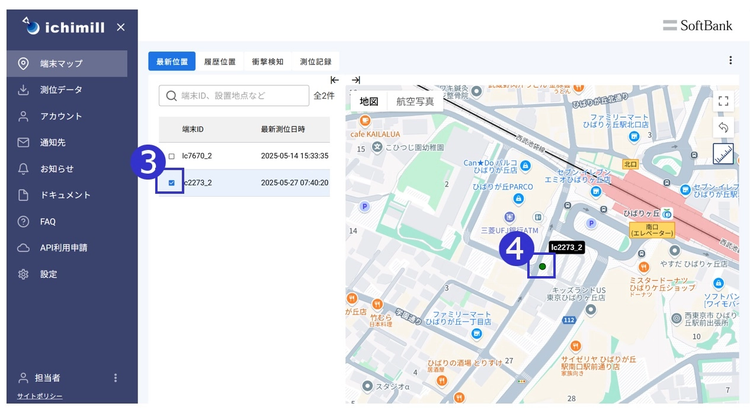The height and width of the screenshot is (416, 750).
Task: Click the 端末ID search input field
Action: [234, 96]
